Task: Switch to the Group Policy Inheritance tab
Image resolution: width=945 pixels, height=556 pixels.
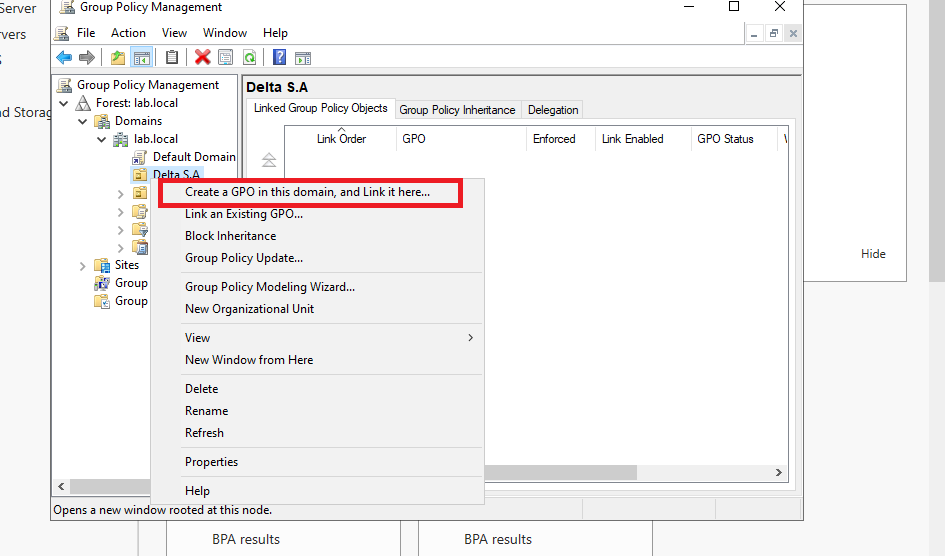Action: pyautogui.click(x=457, y=110)
